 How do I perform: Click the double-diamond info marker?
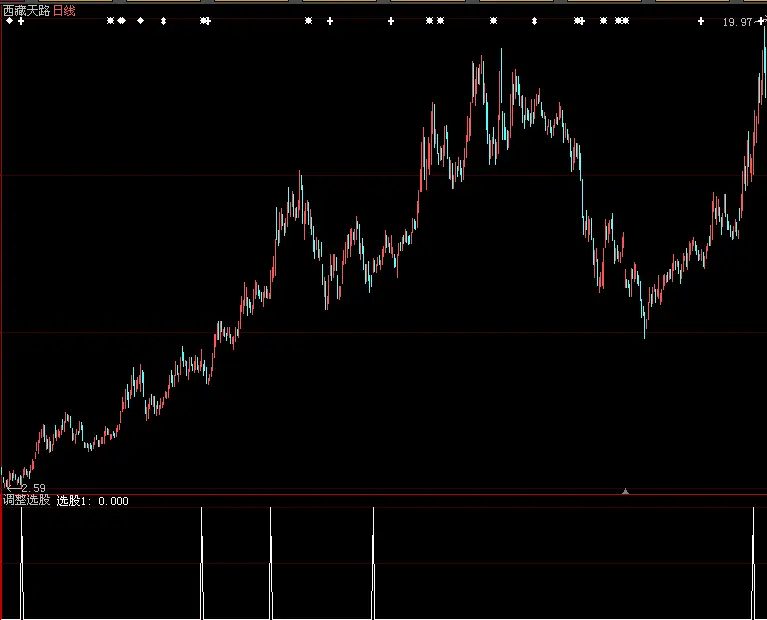point(121,21)
